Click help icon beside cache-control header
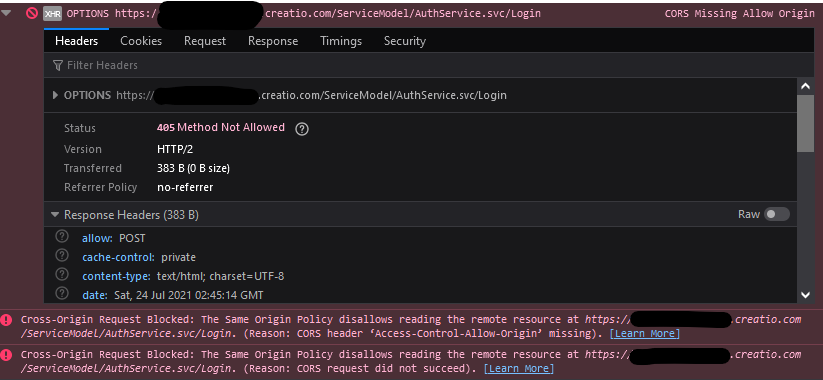This screenshot has width=823, height=380. tap(62, 256)
